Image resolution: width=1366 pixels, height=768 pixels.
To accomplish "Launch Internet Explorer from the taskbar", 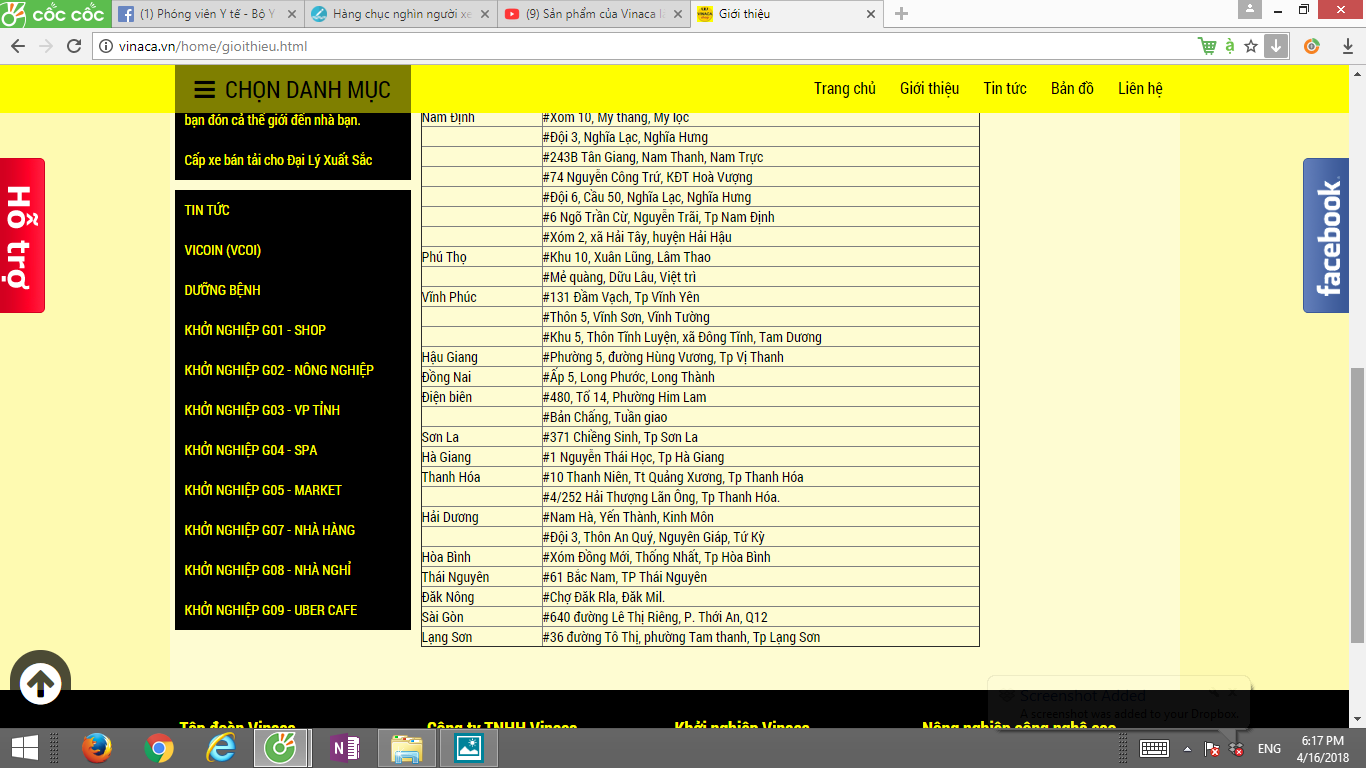I will (x=220, y=748).
